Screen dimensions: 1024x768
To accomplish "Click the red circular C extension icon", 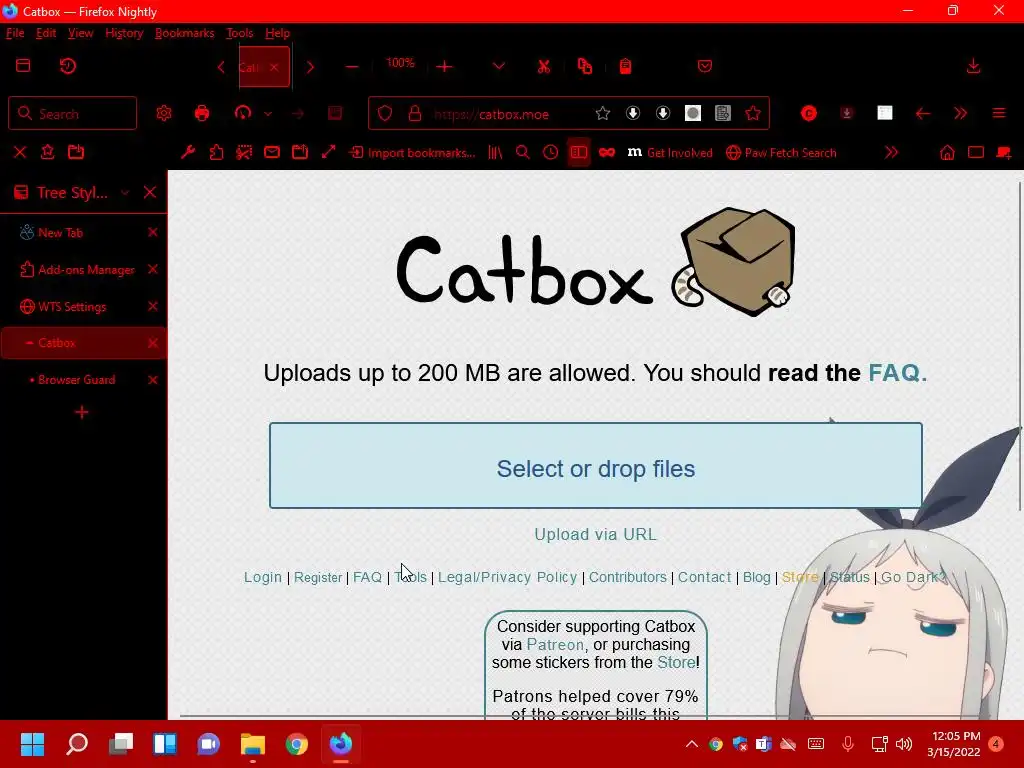I will (x=808, y=114).
